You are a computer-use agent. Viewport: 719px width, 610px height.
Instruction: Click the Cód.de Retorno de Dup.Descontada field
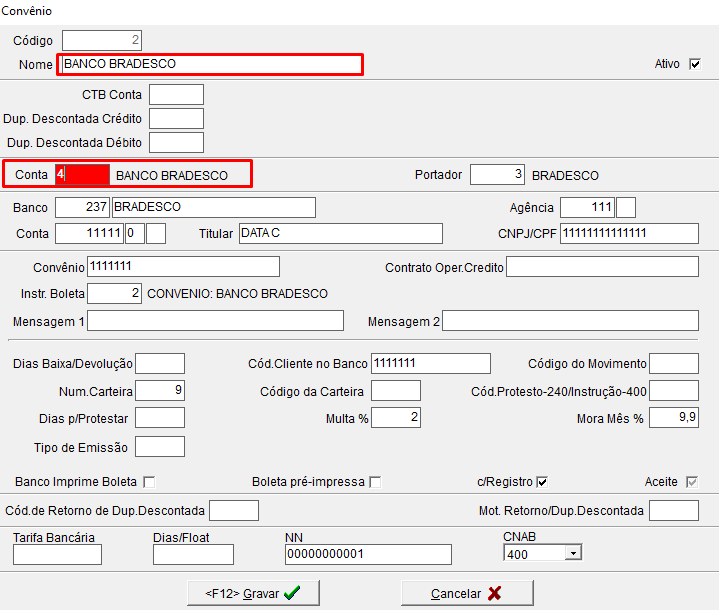234,510
